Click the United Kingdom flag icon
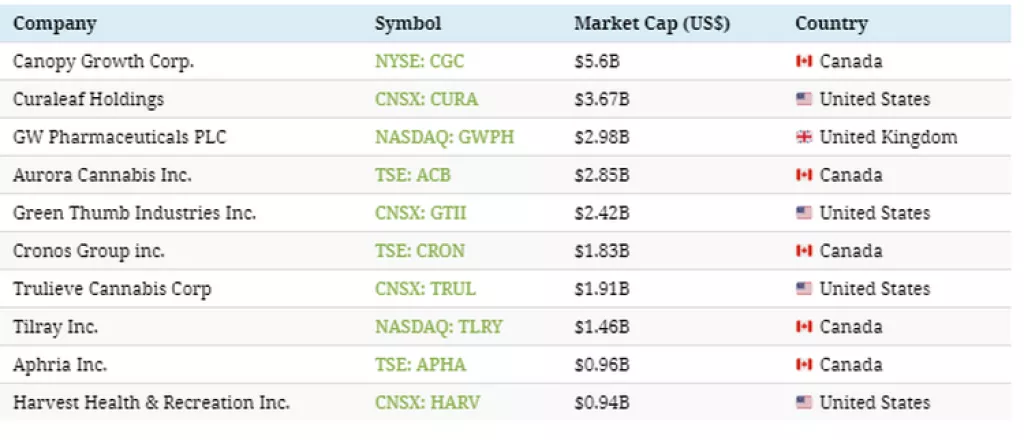Screen dimensions: 1024x440 pyautogui.click(x=802, y=137)
